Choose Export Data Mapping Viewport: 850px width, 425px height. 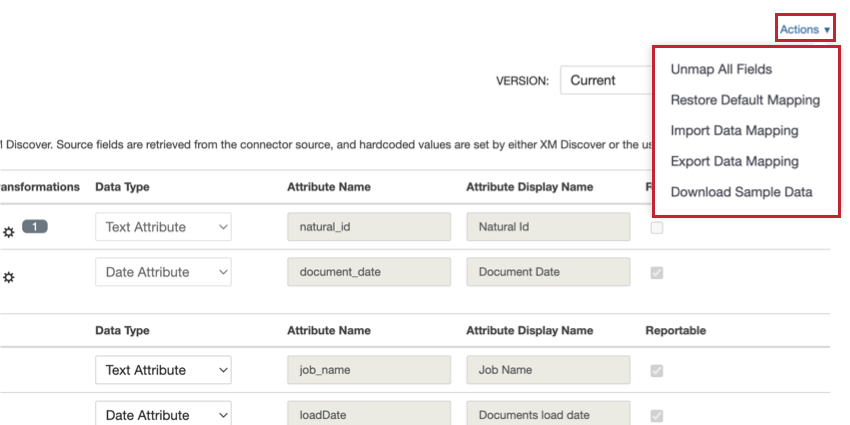734,161
